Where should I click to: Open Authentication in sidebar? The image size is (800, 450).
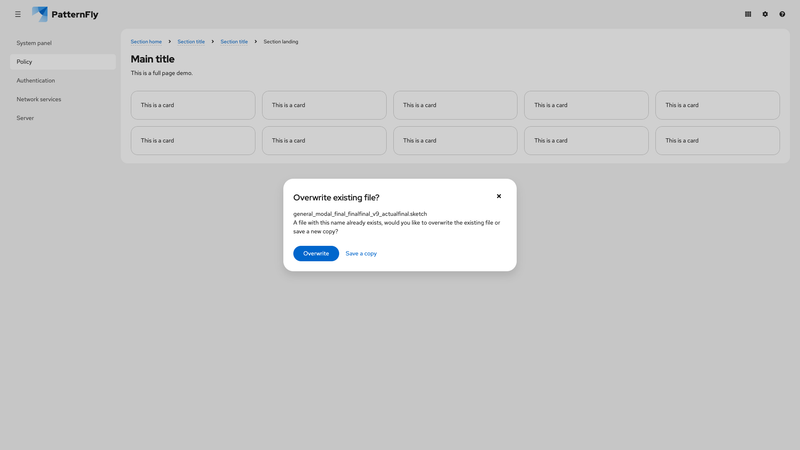[36, 81]
